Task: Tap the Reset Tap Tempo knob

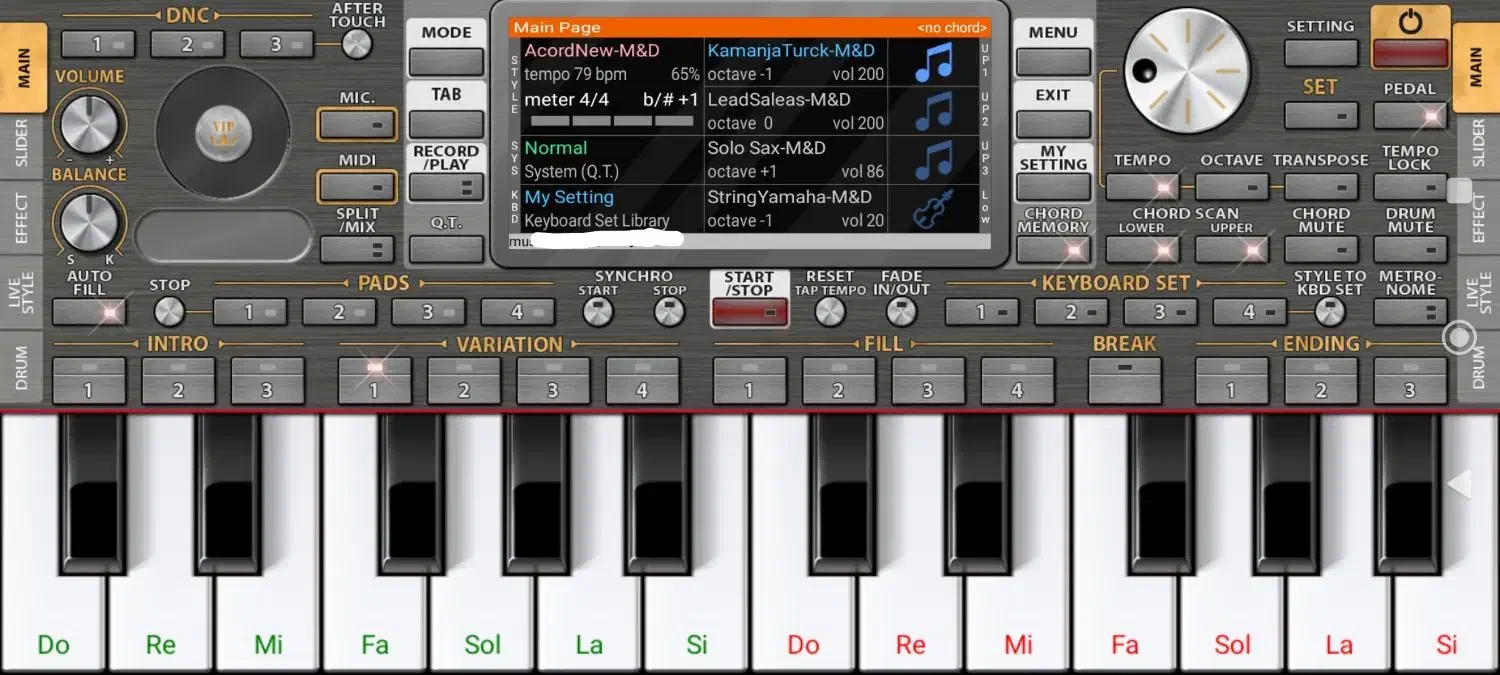Action: click(830, 313)
